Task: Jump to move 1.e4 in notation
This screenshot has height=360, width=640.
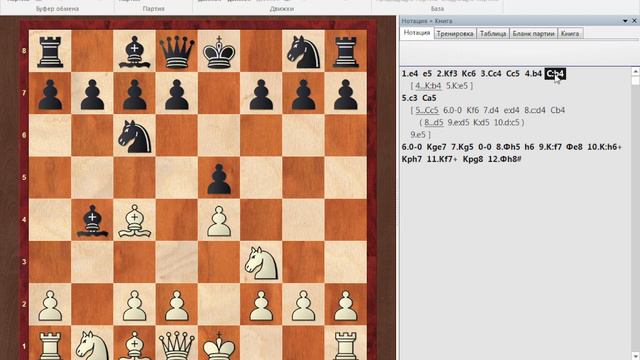Action: coord(410,73)
